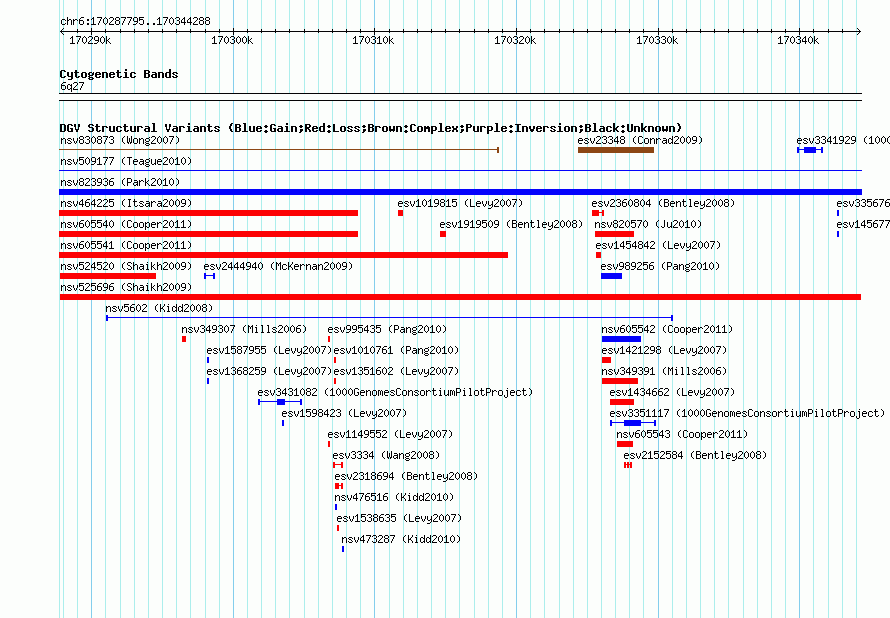Click the esv1538635 (Levy2007) label

click(399, 518)
